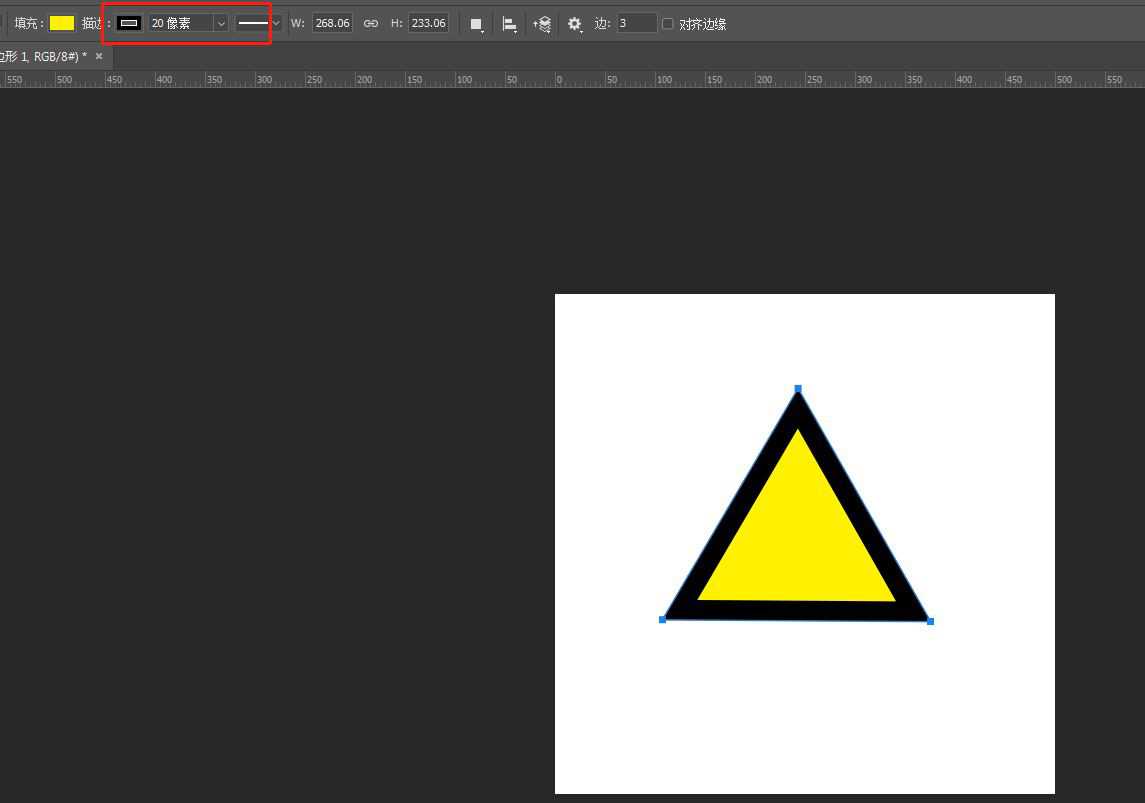Open the path alignment icon menu

click(x=510, y=24)
